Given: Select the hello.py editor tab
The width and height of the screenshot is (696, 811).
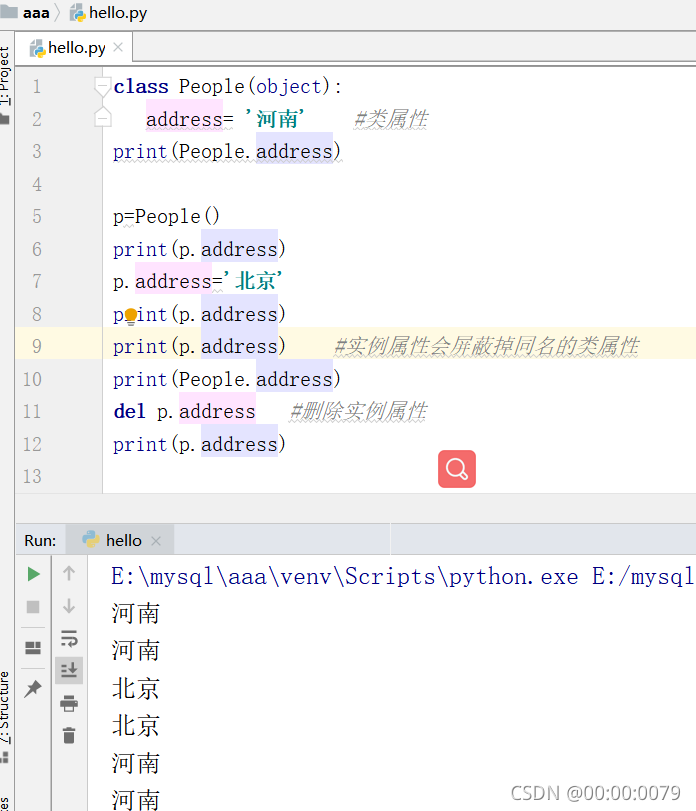Looking at the screenshot, I should 74,48.
